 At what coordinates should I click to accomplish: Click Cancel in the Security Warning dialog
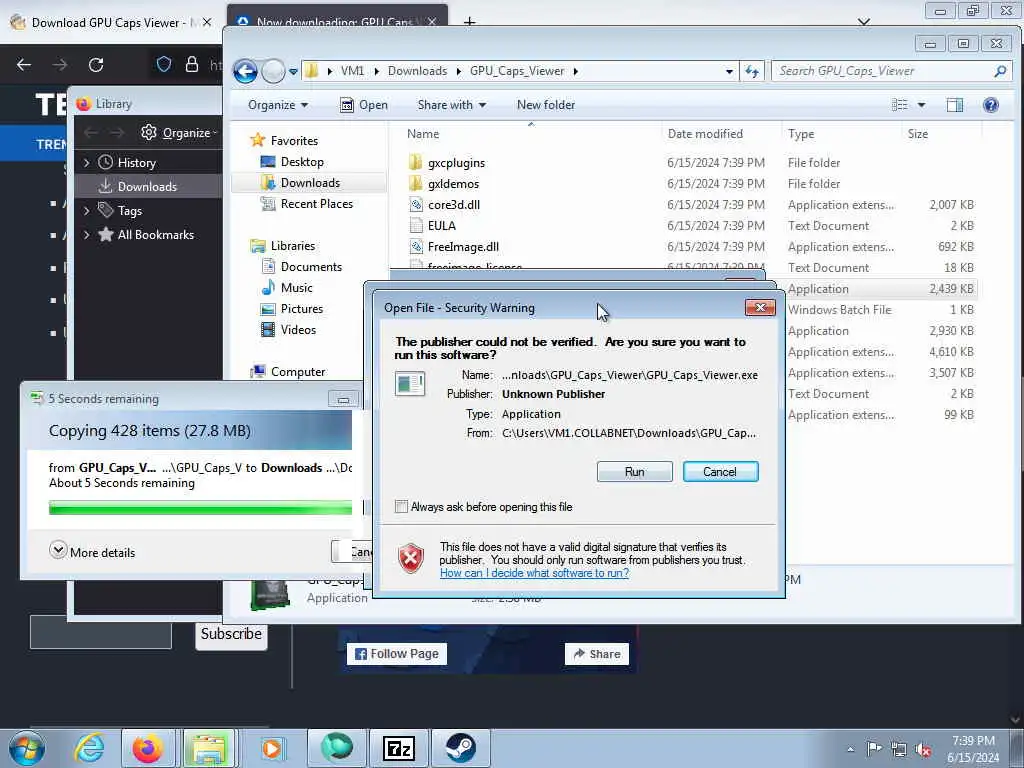click(x=720, y=472)
